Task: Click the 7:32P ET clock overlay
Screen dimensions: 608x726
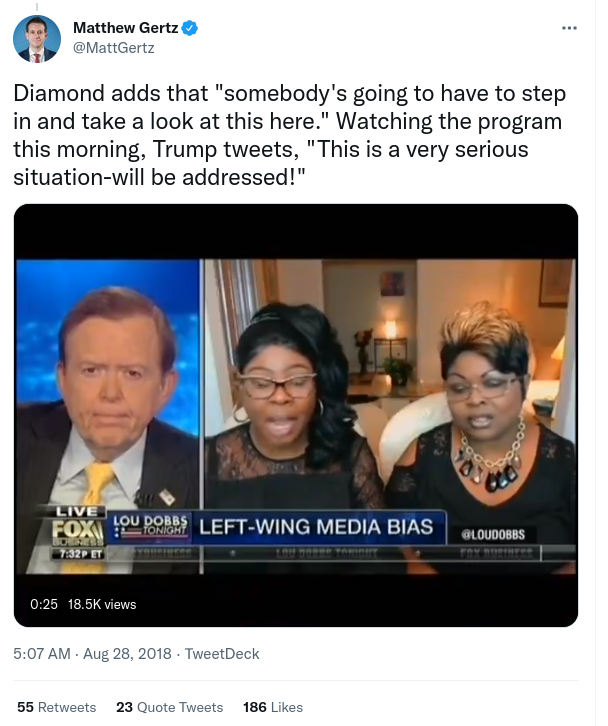Action: (x=79, y=554)
